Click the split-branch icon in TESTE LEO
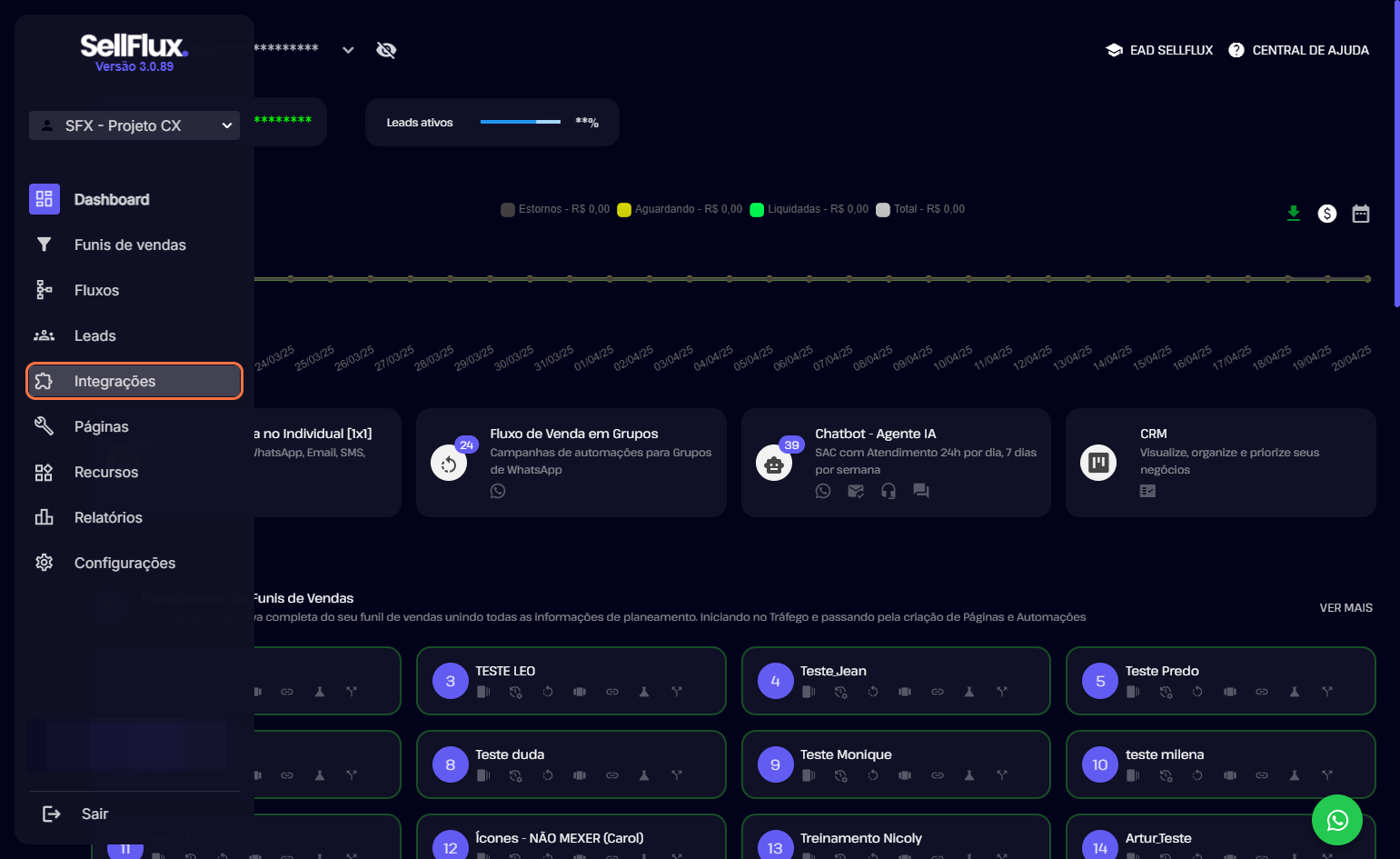 (x=677, y=692)
